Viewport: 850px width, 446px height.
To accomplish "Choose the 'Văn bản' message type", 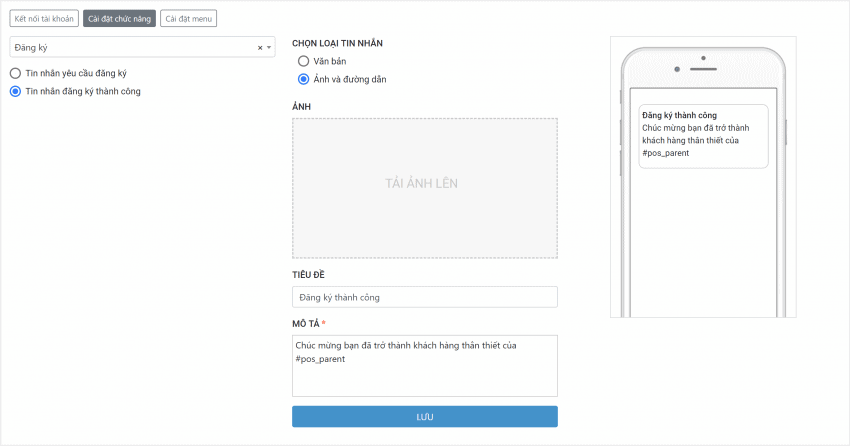I will click(304, 61).
